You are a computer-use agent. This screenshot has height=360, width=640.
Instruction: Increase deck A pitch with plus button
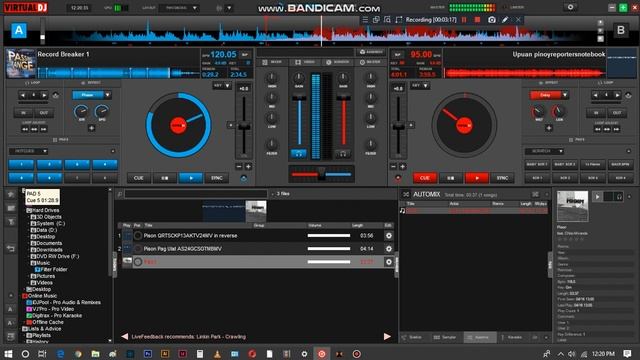(248, 167)
